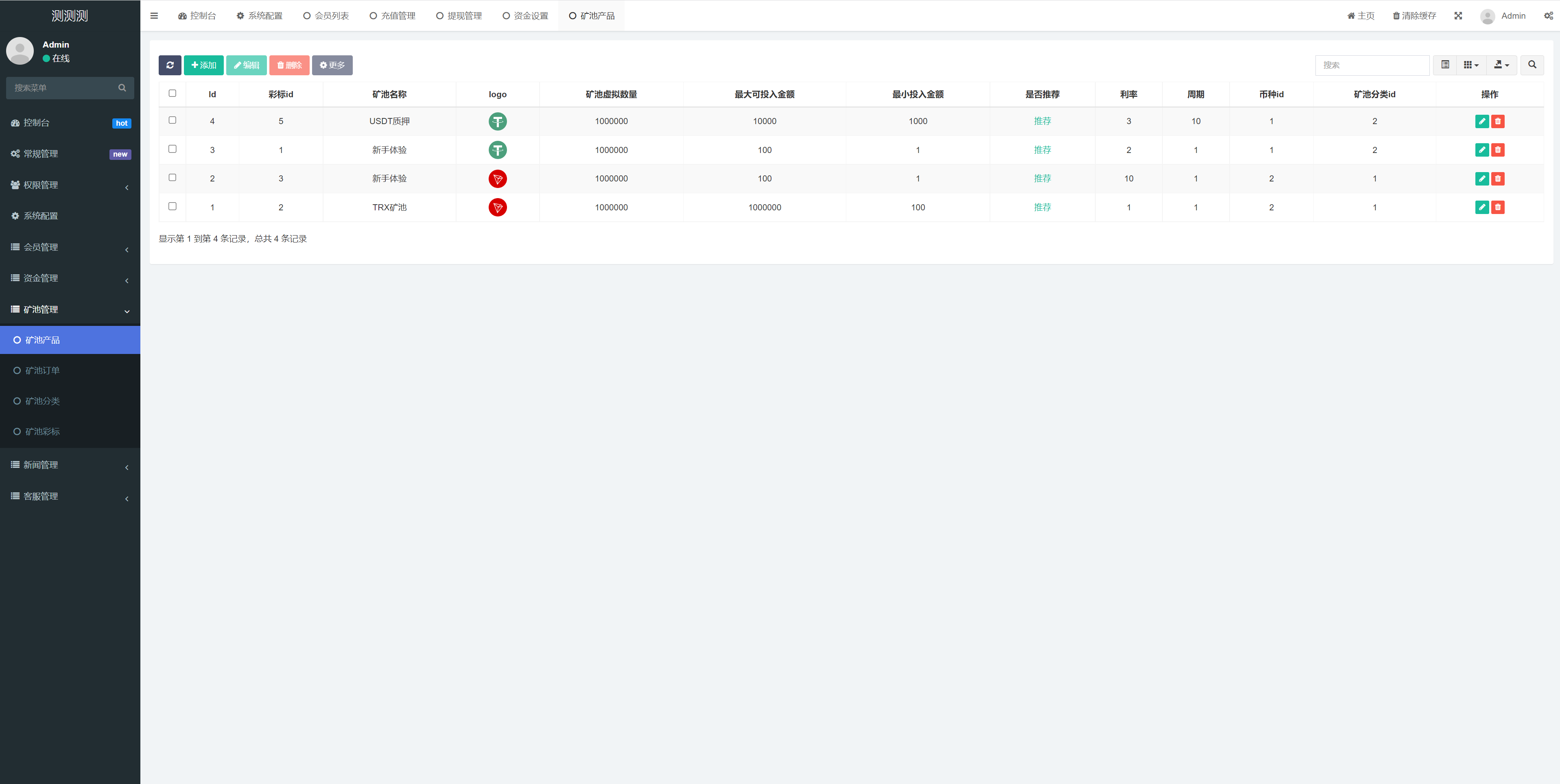This screenshot has width=1560, height=784.
Task: Expand the 资金管理 sidebar section
Action: 70,278
